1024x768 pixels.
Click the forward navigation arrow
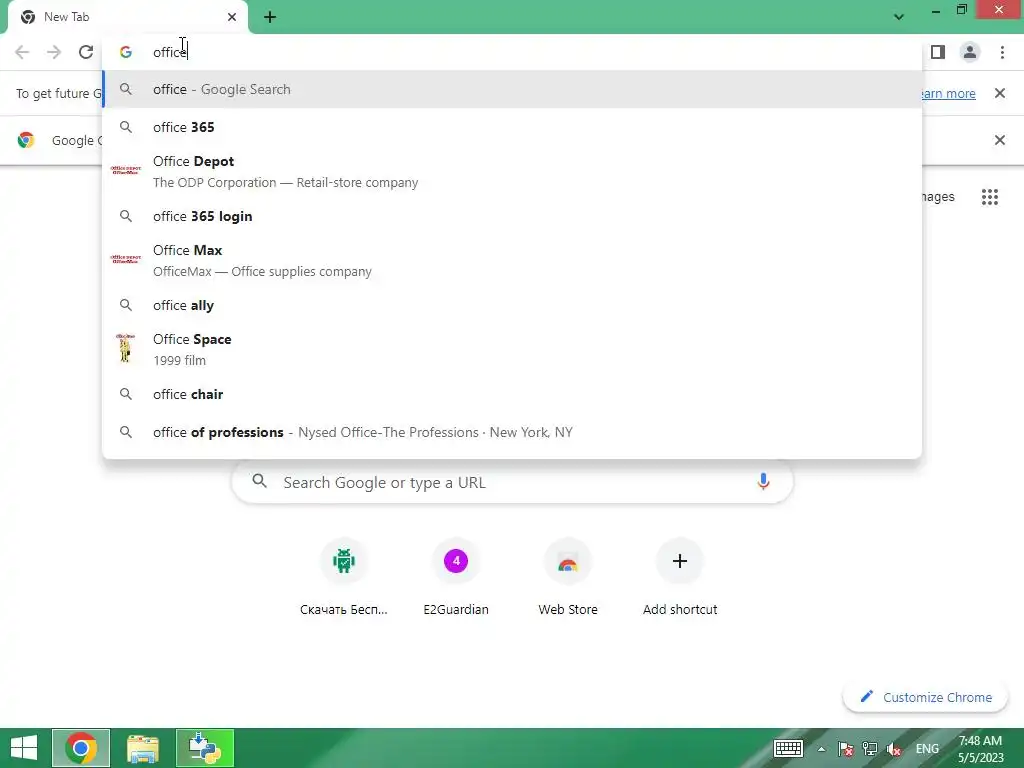tap(54, 52)
